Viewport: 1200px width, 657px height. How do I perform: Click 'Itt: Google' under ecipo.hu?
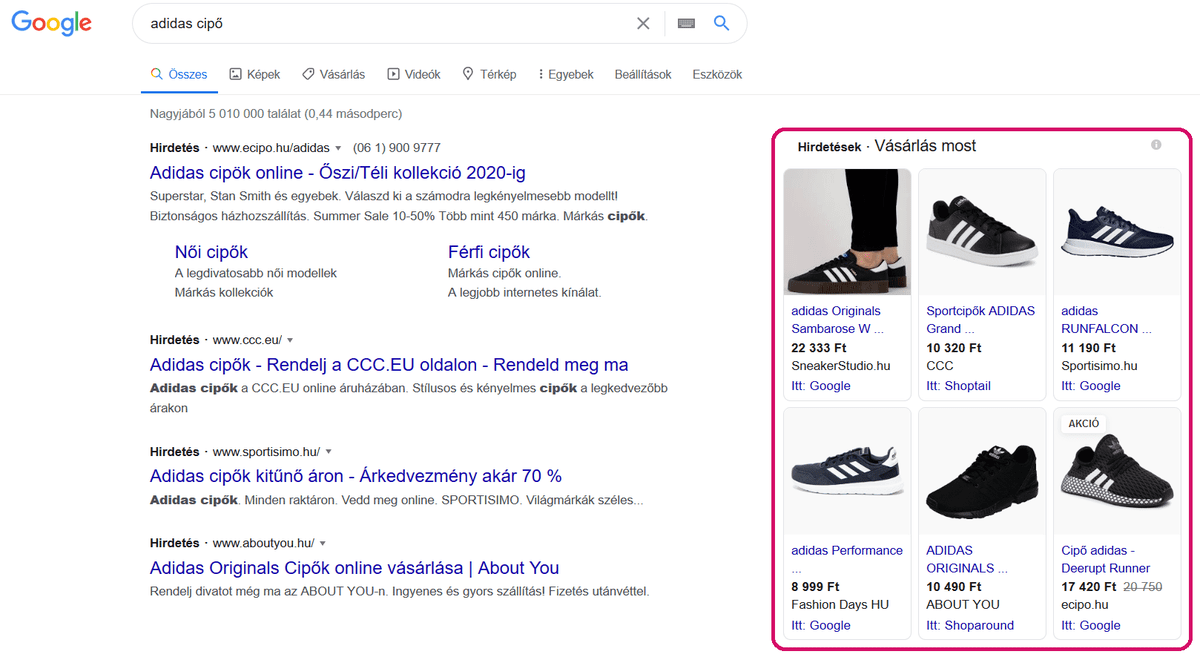point(1091,626)
